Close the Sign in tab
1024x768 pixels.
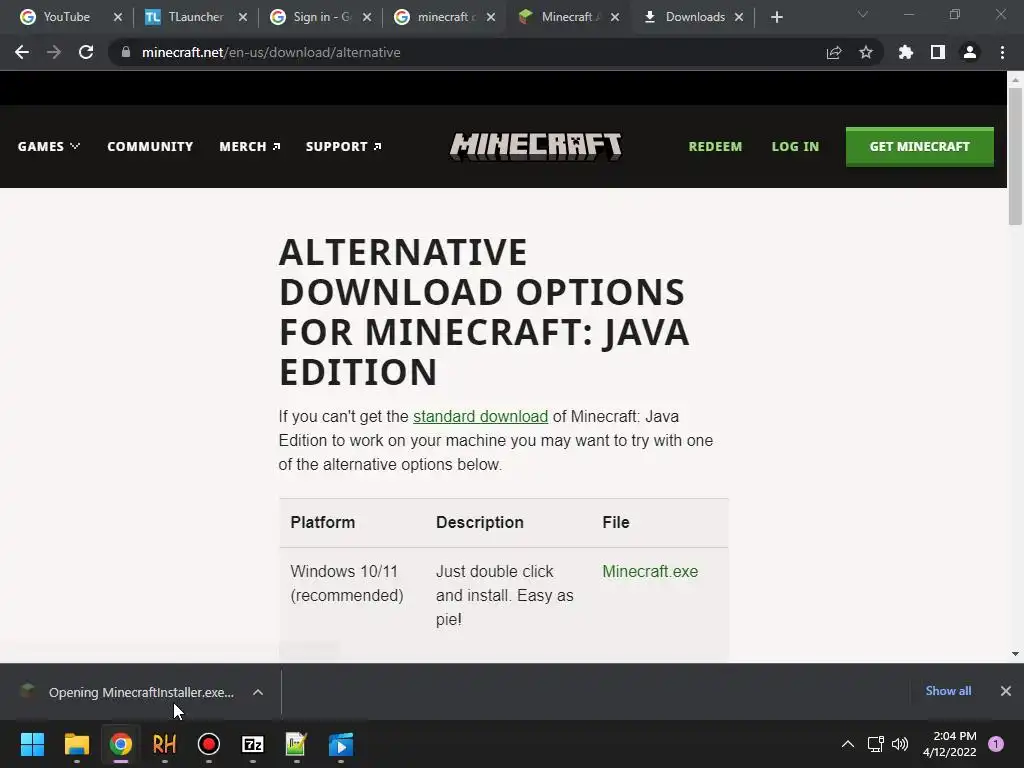coord(367,17)
